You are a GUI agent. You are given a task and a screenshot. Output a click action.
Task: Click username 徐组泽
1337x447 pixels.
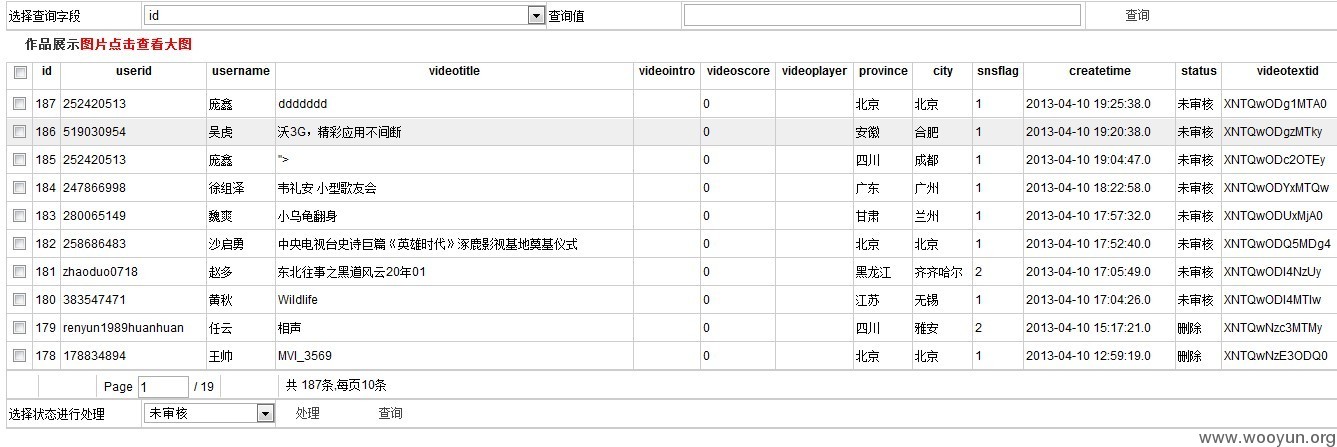click(226, 188)
